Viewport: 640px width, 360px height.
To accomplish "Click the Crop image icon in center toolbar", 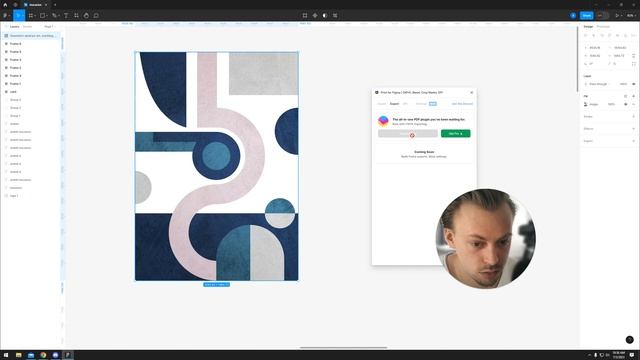I will [305, 16].
